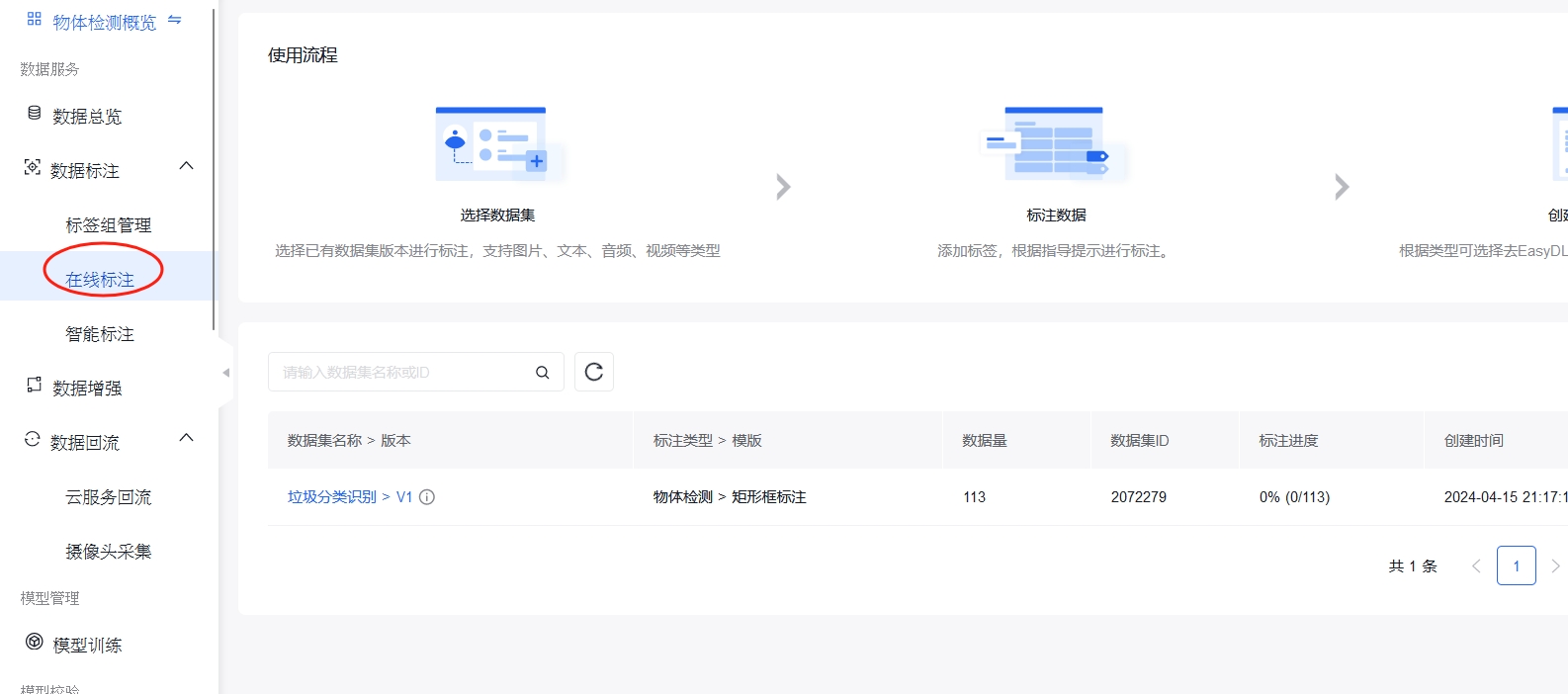Open the 垃圾分类识别 dataset link
Image resolution: width=1568 pixels, height=694 pixels.
tap(332, 497)
